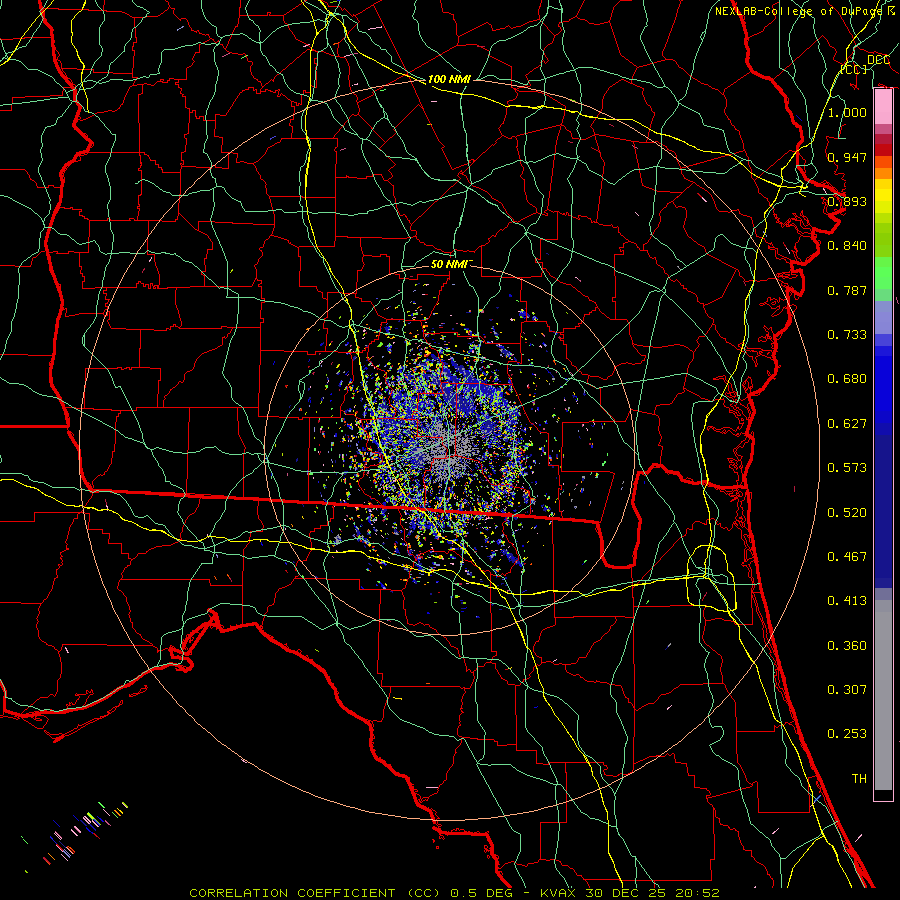
Task: Click the 30 DEC 25 date in the caption
Action: pos(626,893)
